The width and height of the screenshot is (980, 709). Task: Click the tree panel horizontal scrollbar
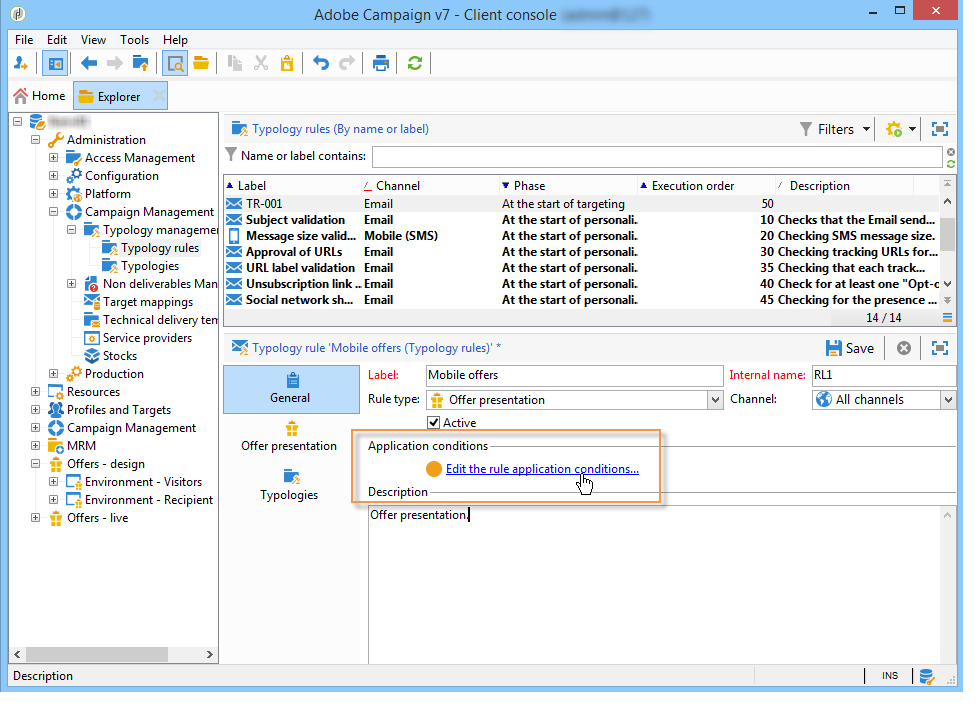click(97, 655)
